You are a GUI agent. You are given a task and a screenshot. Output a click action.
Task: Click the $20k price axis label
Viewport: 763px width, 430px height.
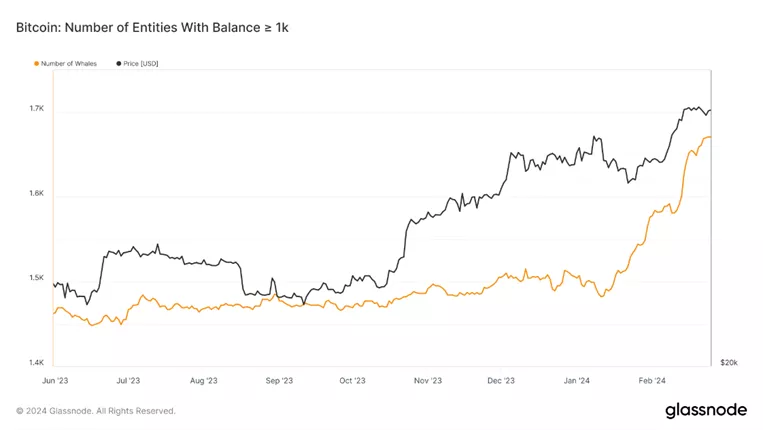tap(729, 362)
